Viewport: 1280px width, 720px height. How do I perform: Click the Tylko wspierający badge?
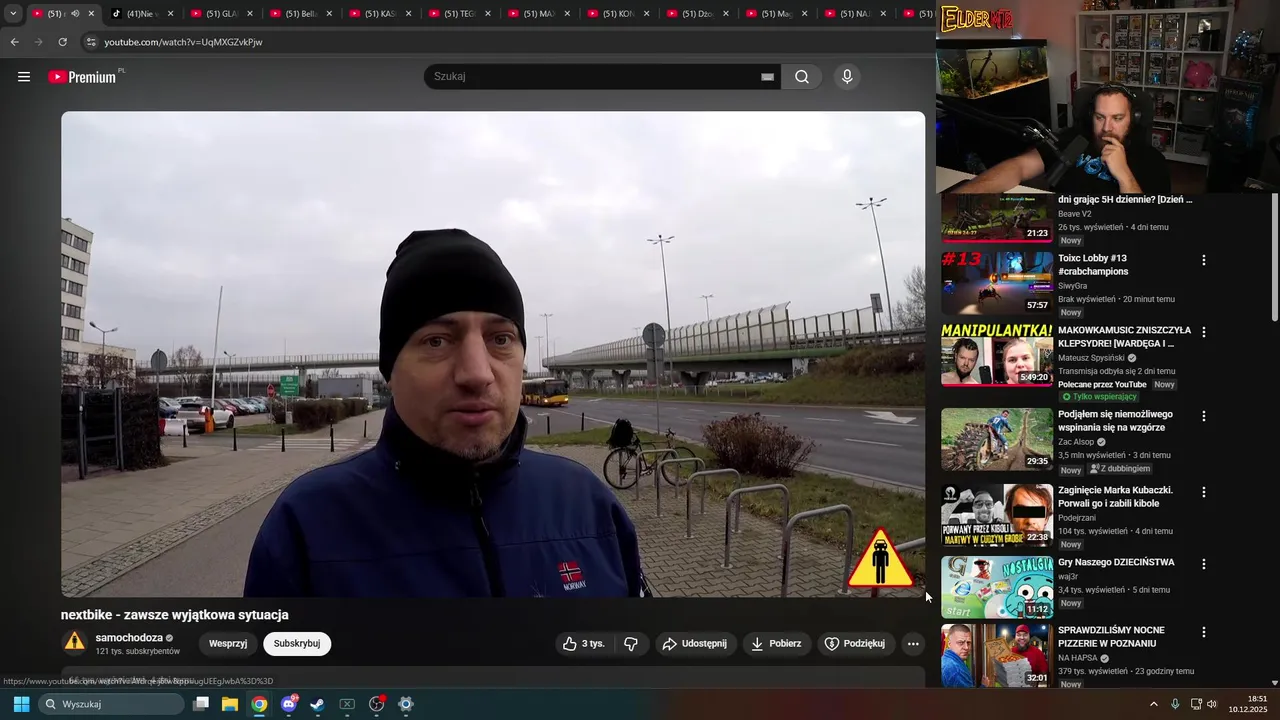click(x=1099, y=397)
